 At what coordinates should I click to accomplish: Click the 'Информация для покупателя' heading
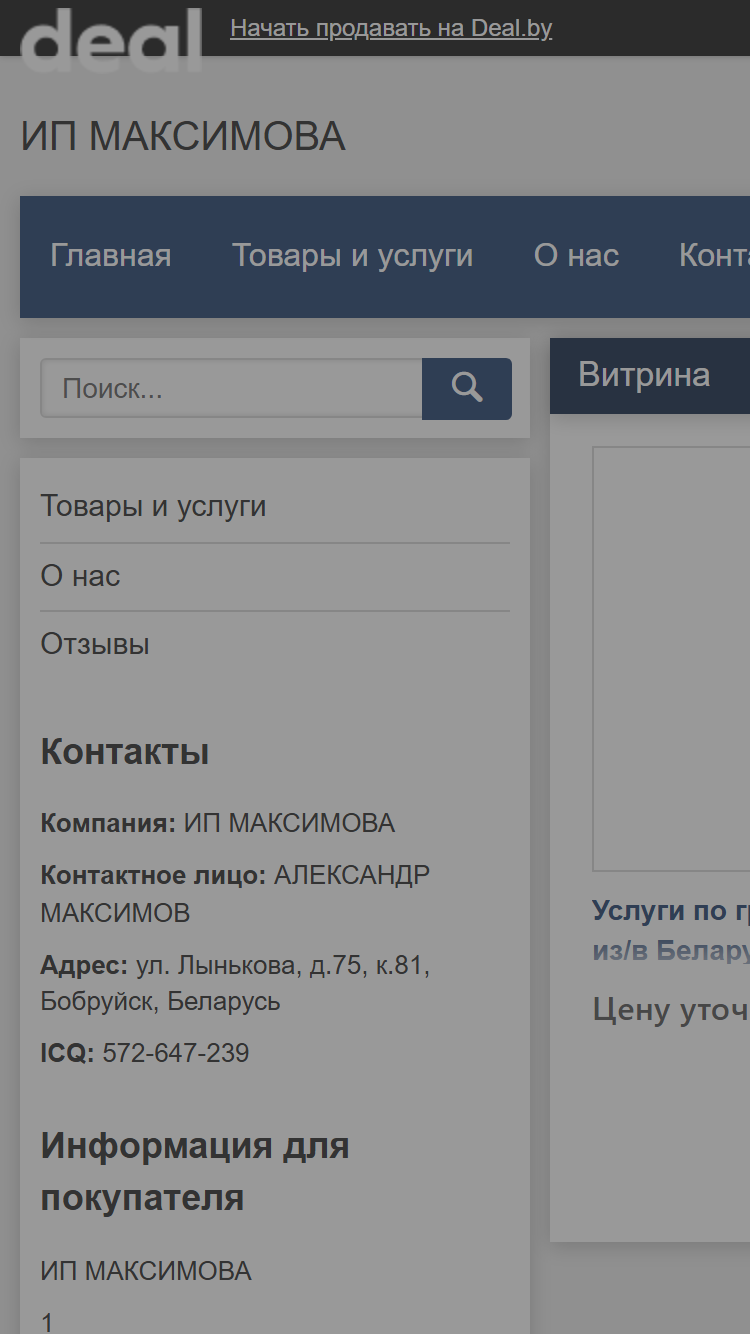[x=195, y=1172]
